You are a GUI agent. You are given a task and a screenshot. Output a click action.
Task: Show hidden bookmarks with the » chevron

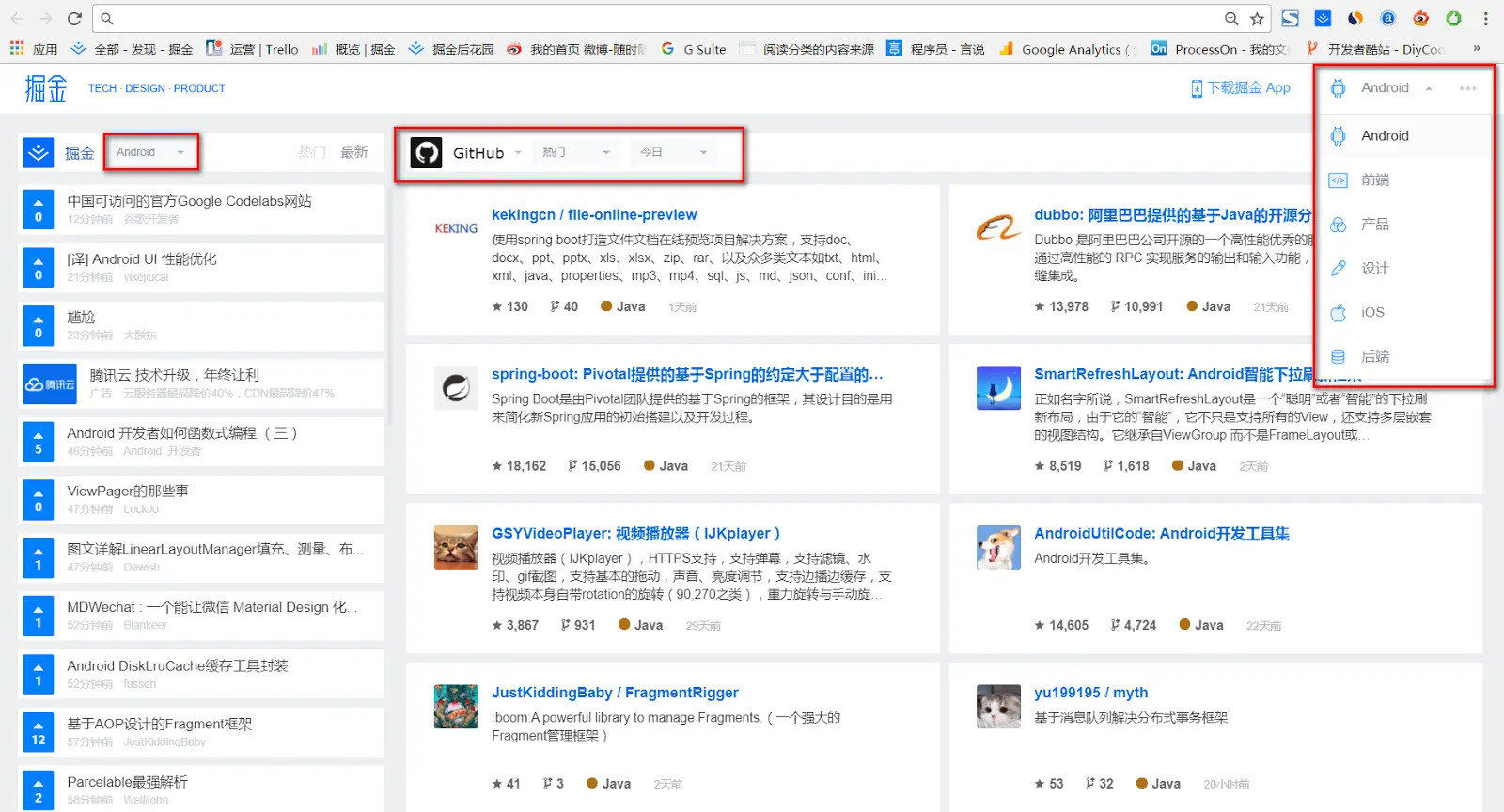point(1477,48)
